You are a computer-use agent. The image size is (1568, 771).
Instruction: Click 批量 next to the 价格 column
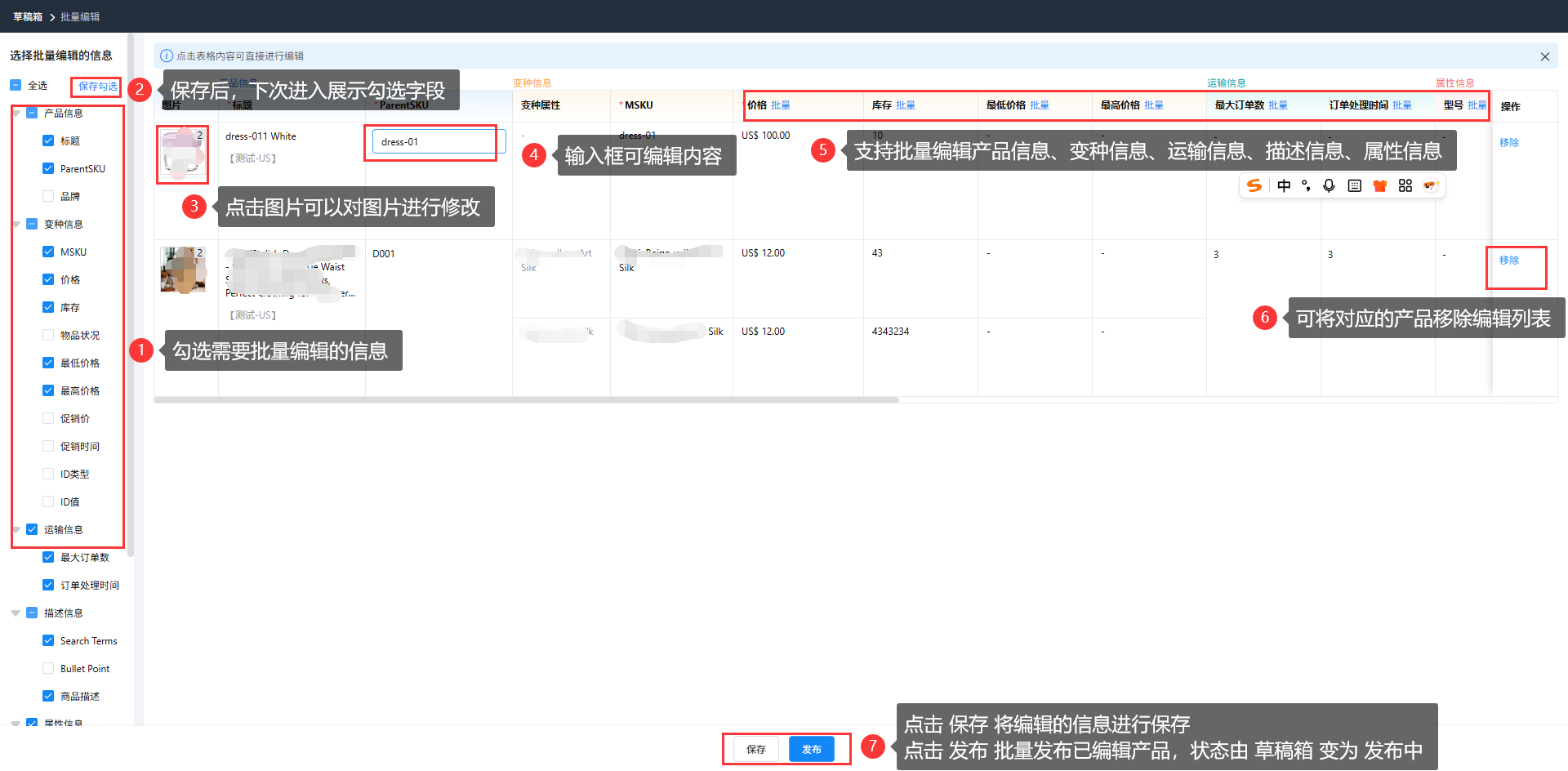click(781, 105)
